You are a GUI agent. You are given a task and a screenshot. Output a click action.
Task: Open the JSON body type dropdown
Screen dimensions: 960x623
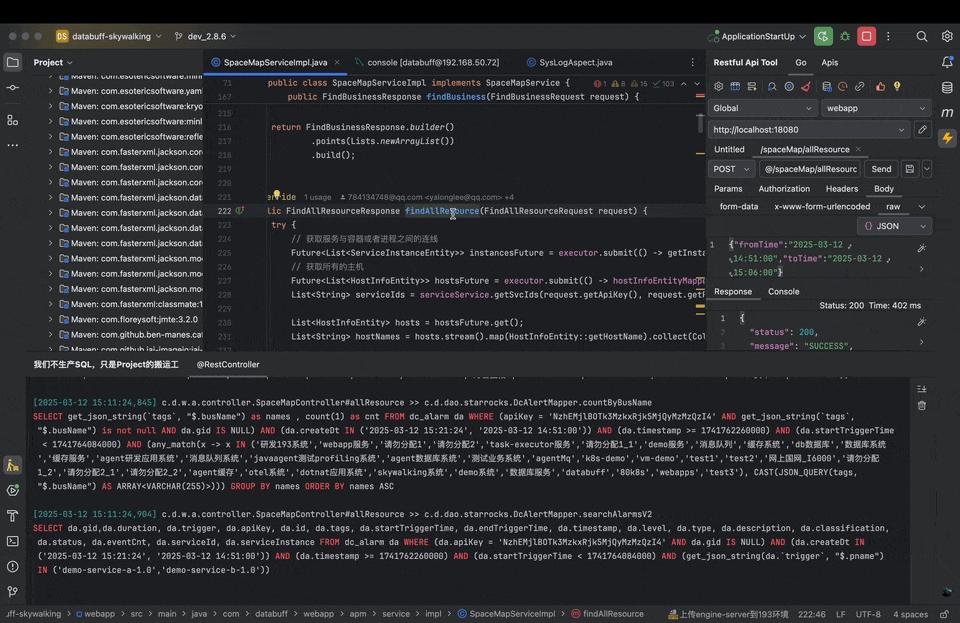[889, 226]
